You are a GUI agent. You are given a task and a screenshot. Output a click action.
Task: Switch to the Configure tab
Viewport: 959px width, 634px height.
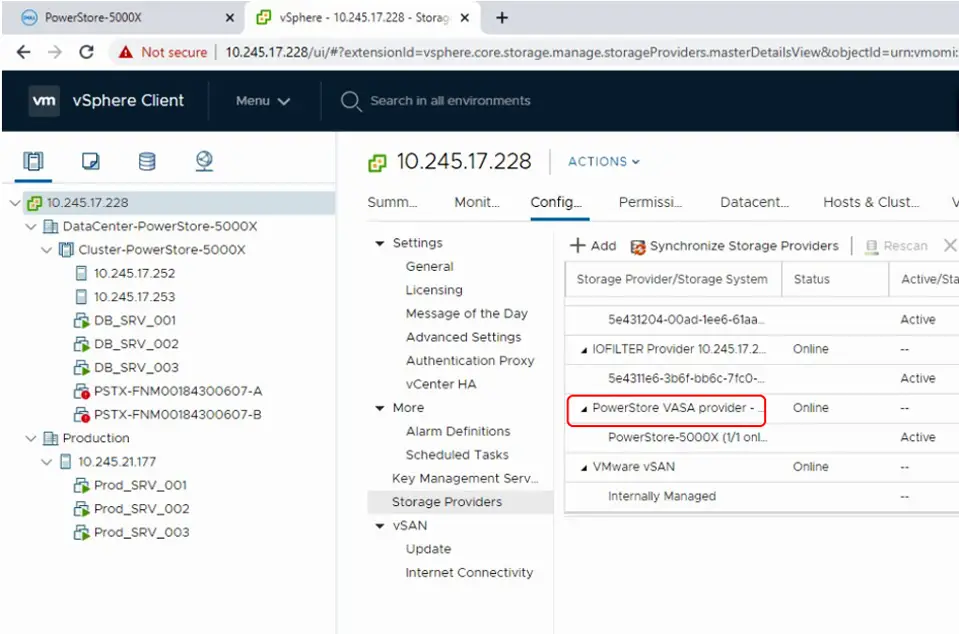(557, 202)
